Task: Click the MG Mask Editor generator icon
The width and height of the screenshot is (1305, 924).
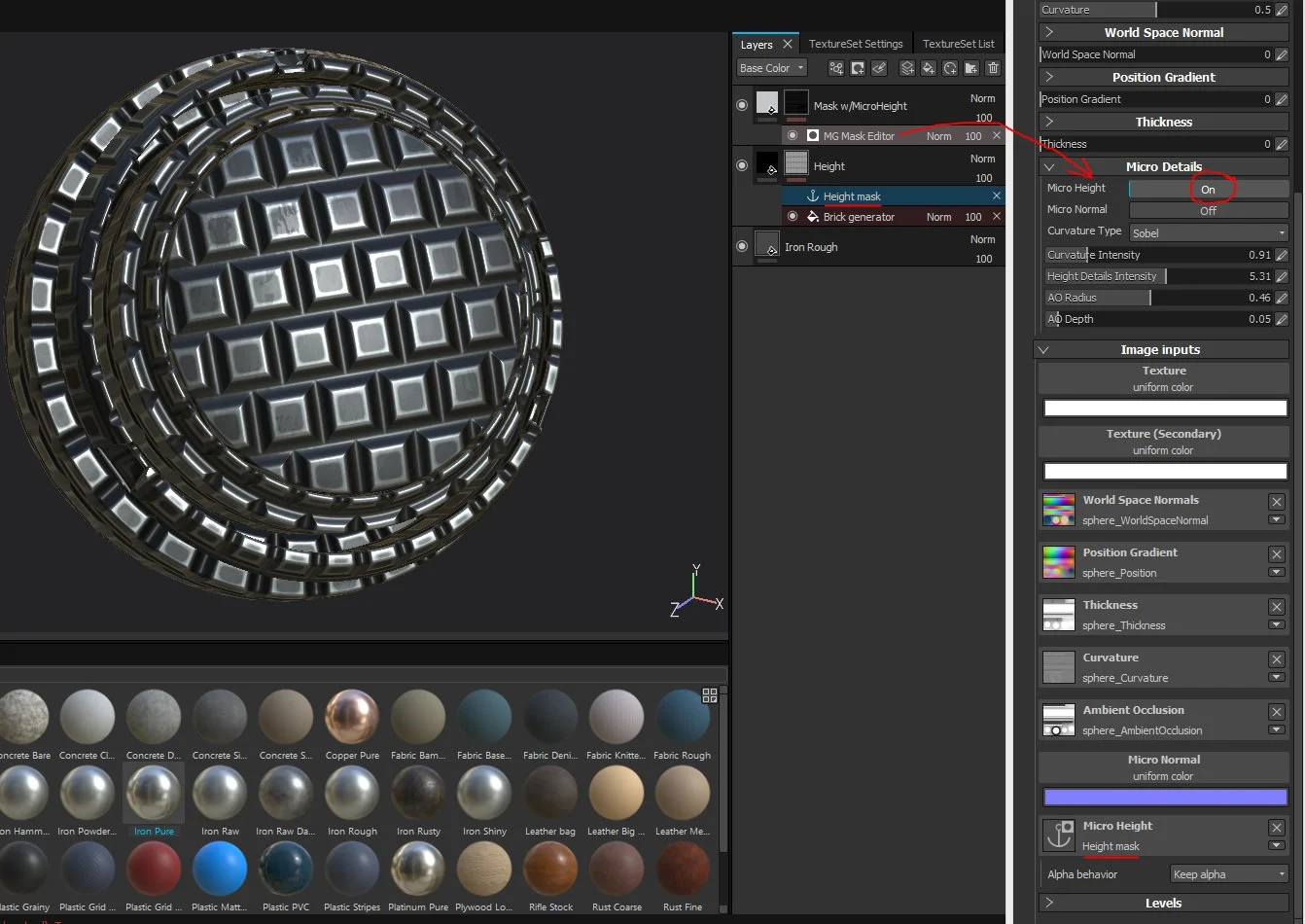Action: [813, 136]
